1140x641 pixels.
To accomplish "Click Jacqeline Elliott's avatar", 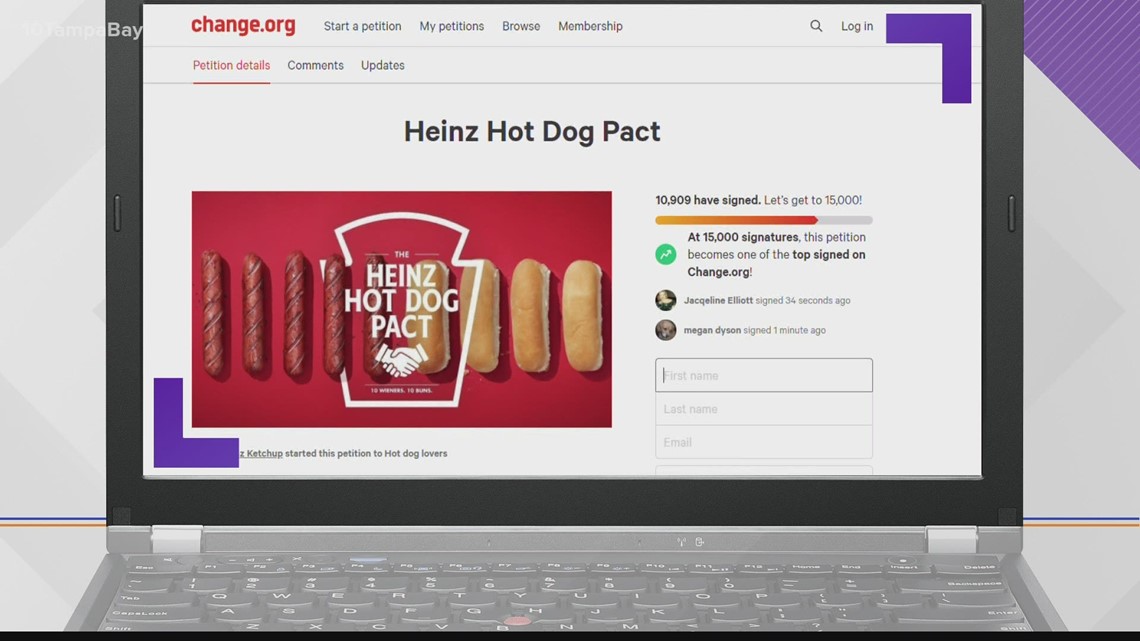I will pyautogui.click(x=665, y=300).
